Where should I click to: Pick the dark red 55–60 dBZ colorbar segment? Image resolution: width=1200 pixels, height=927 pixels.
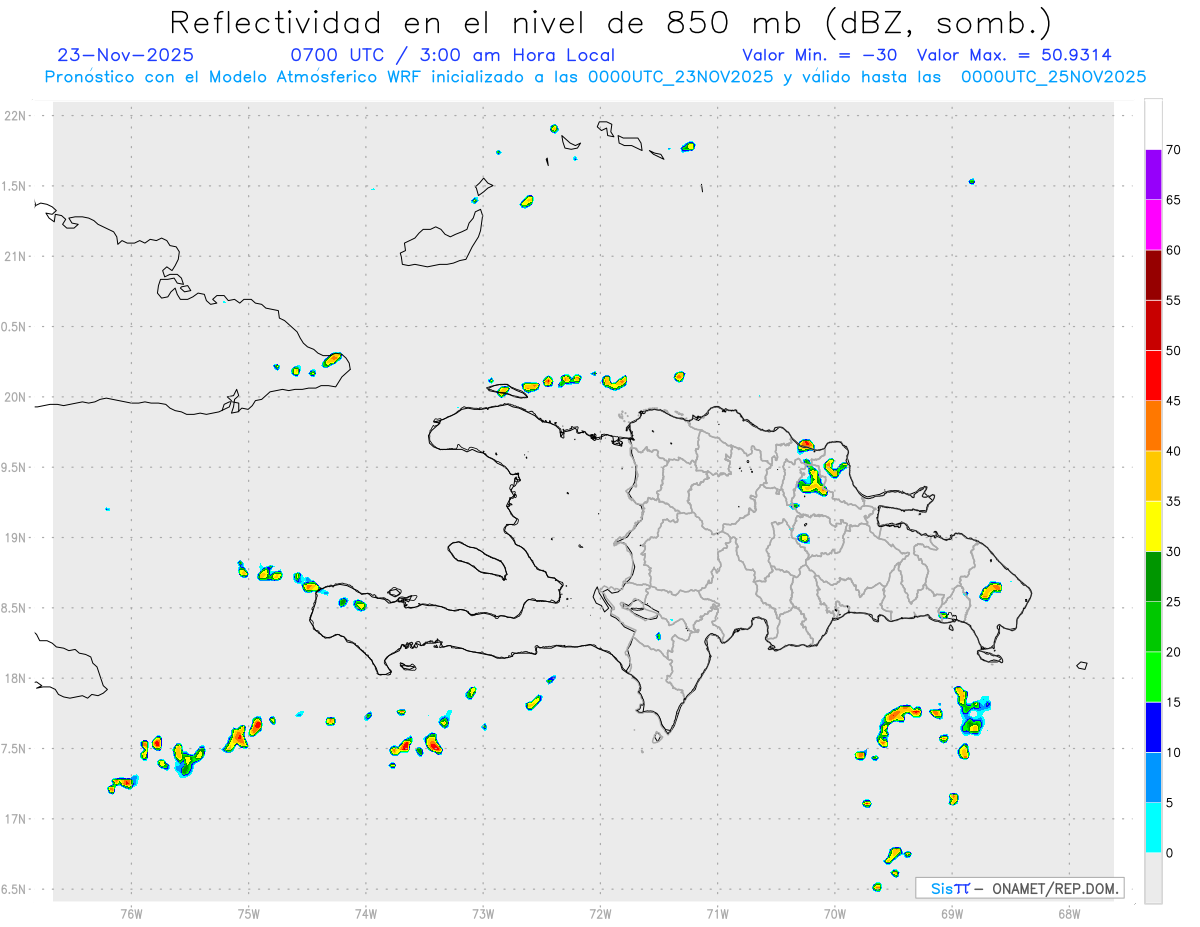[x=1153, y=275]
